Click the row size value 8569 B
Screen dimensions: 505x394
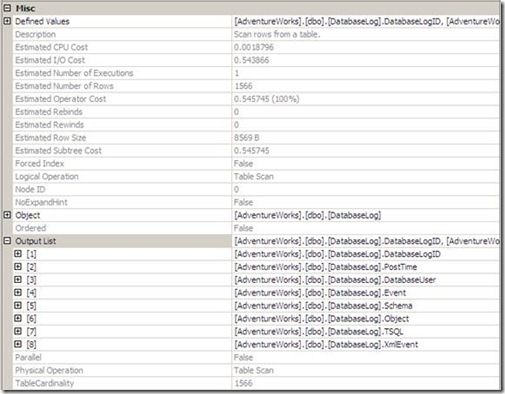pos(246,138)
